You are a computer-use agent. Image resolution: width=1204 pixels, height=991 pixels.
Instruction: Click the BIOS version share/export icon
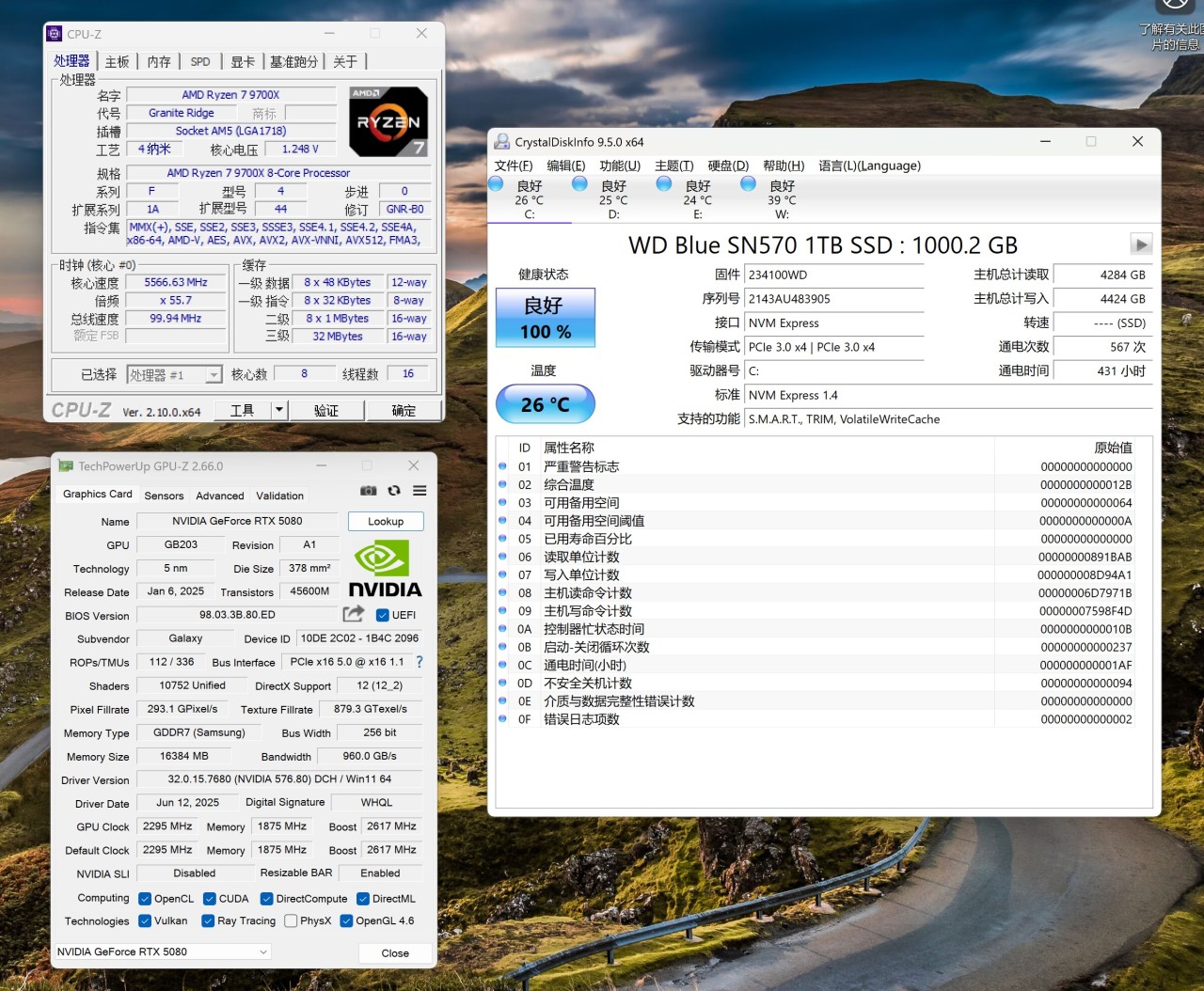354,614
